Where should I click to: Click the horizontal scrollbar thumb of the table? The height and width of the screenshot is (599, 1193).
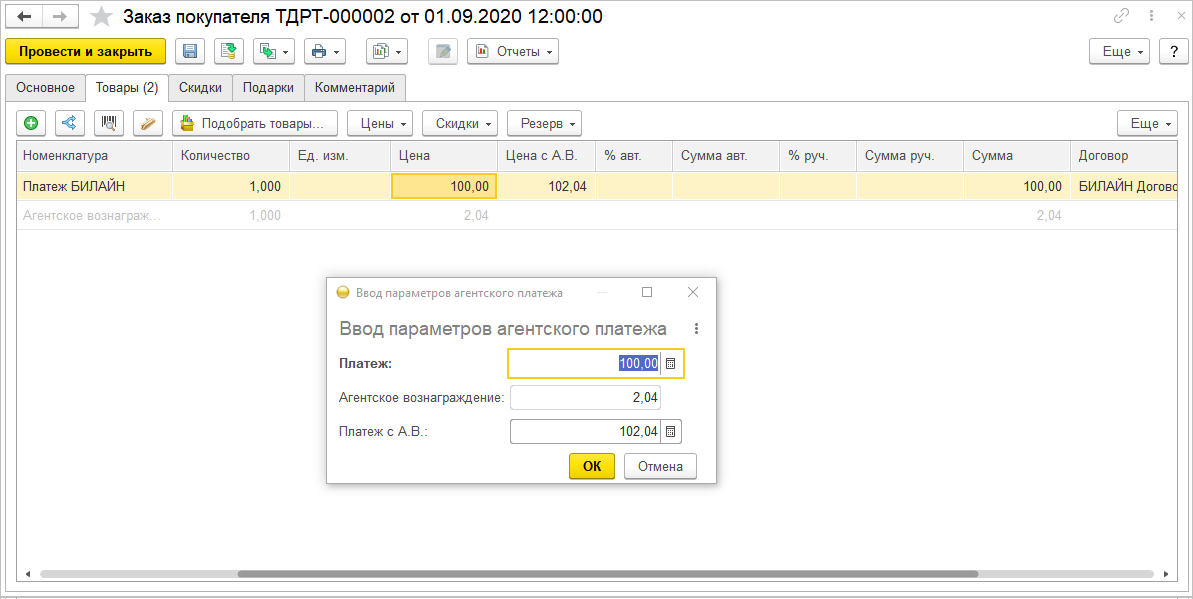click(608, 574)
